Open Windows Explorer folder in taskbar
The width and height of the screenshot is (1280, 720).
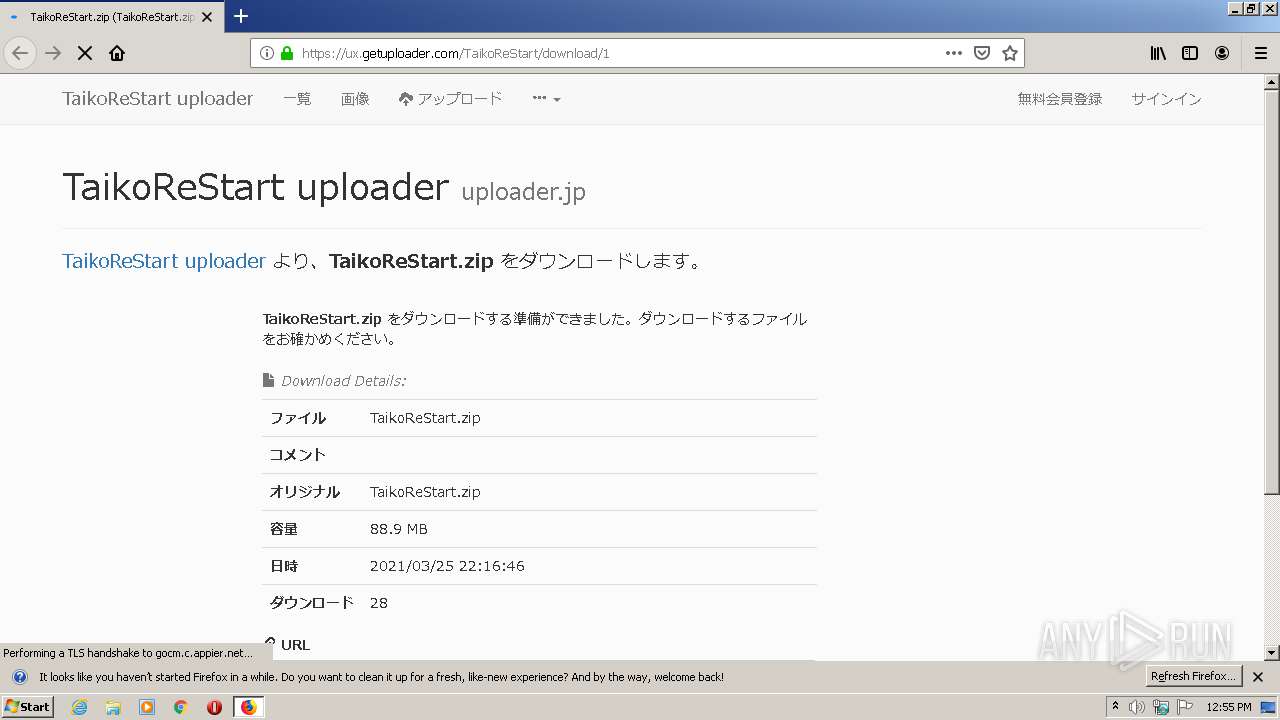coord(113,707)
